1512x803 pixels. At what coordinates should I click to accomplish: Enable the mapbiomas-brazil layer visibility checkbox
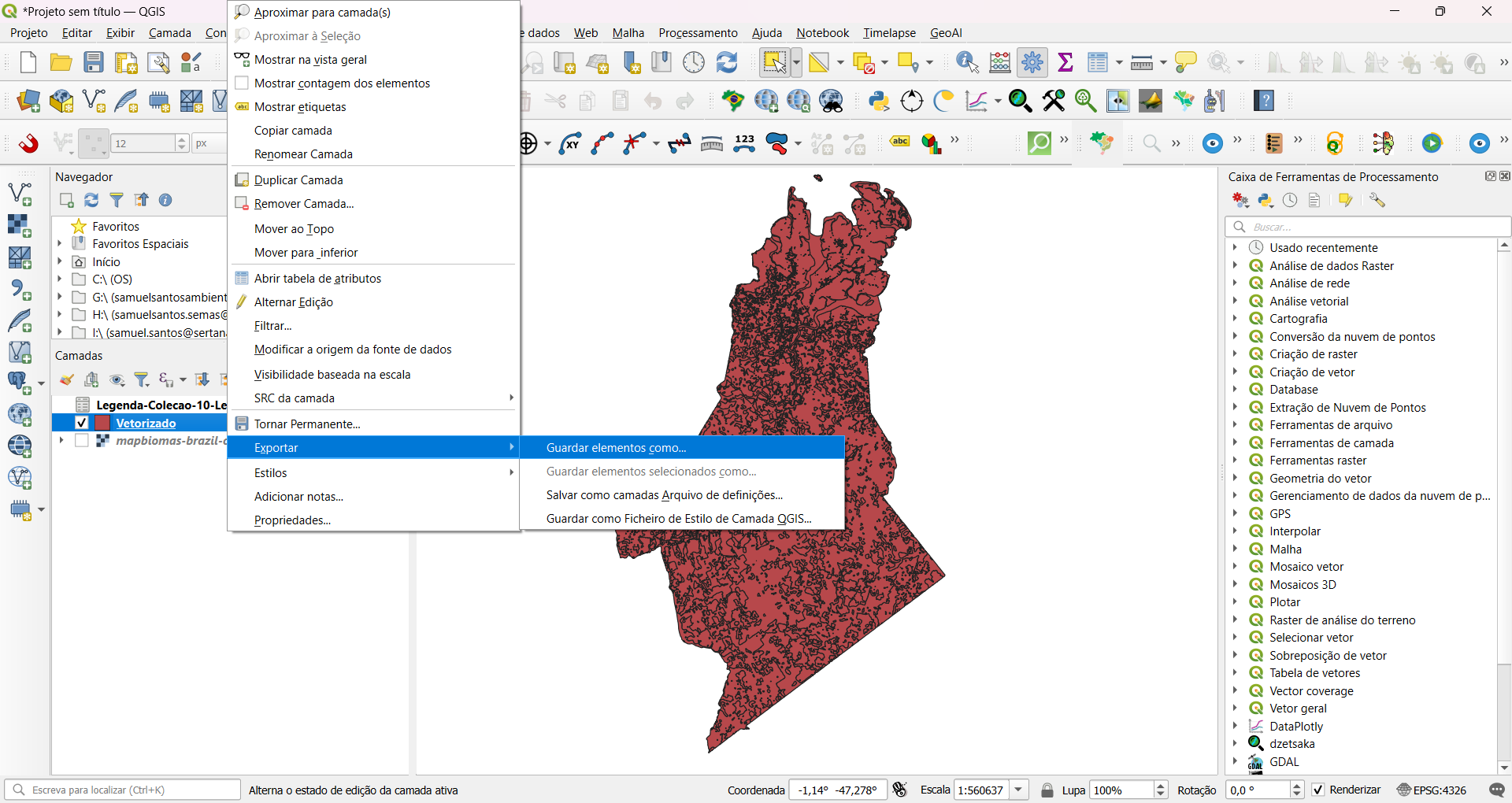(81, 441)
